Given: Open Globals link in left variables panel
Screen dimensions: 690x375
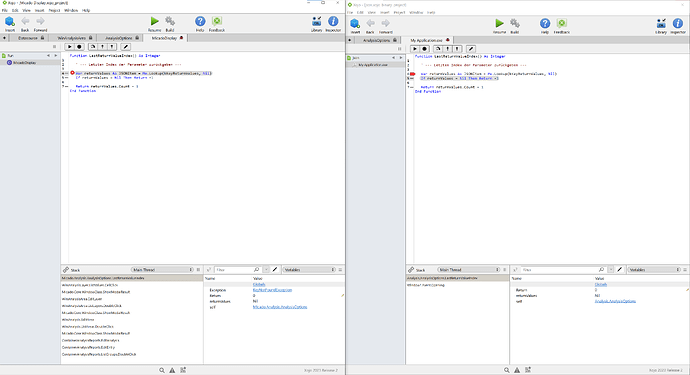Looking at the screenshot, I should click(259, 284).
